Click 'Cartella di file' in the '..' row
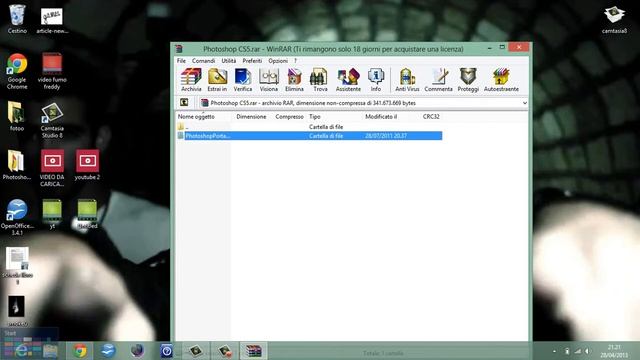The width and height of the screenshot is (640, 360). pyautogui.click(x=326, y=127)
